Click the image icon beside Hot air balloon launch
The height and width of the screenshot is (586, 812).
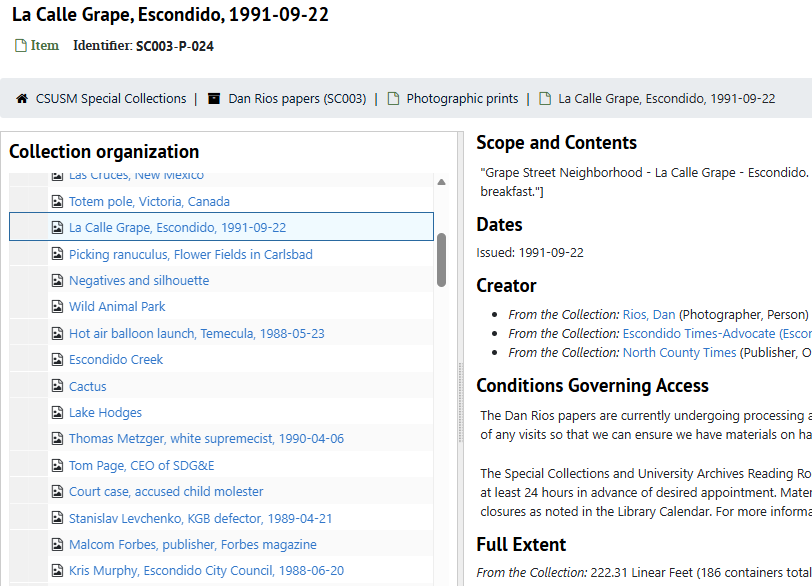[x=57, y=333]
